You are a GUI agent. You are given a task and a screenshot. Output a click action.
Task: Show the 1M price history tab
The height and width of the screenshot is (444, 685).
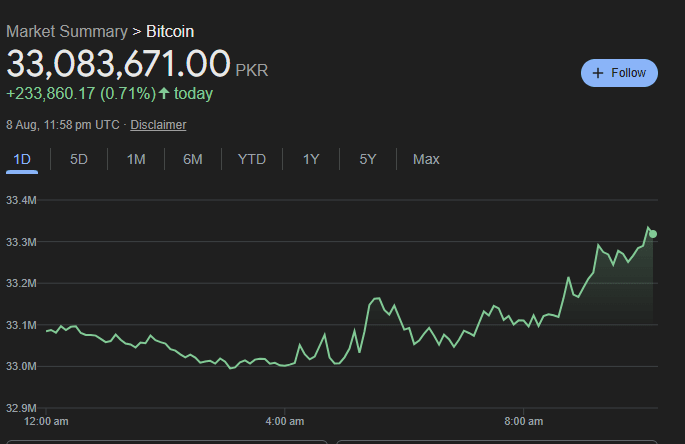136,159
